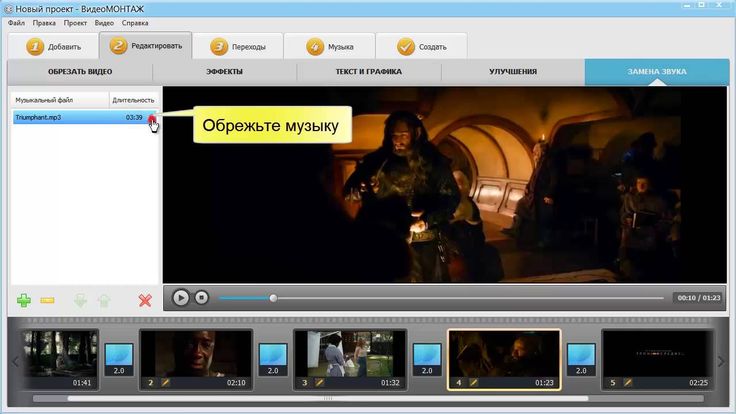Image resolution: width=736 pixels, height=414 pixels.
Task: Open the Правка menu
Action: coord(44,23)
